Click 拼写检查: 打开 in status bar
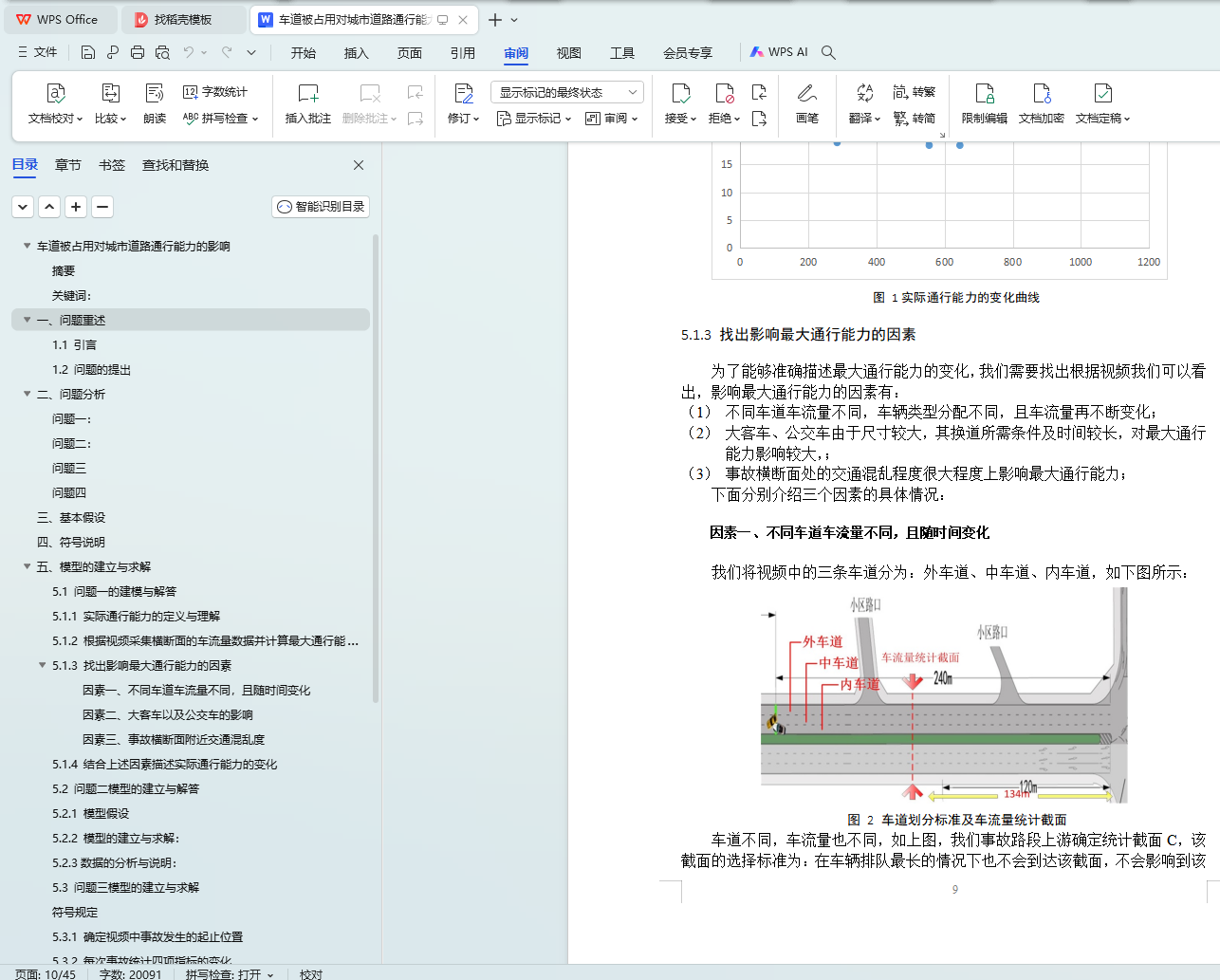The image size is (1220, 980). [x=230, y=974]
